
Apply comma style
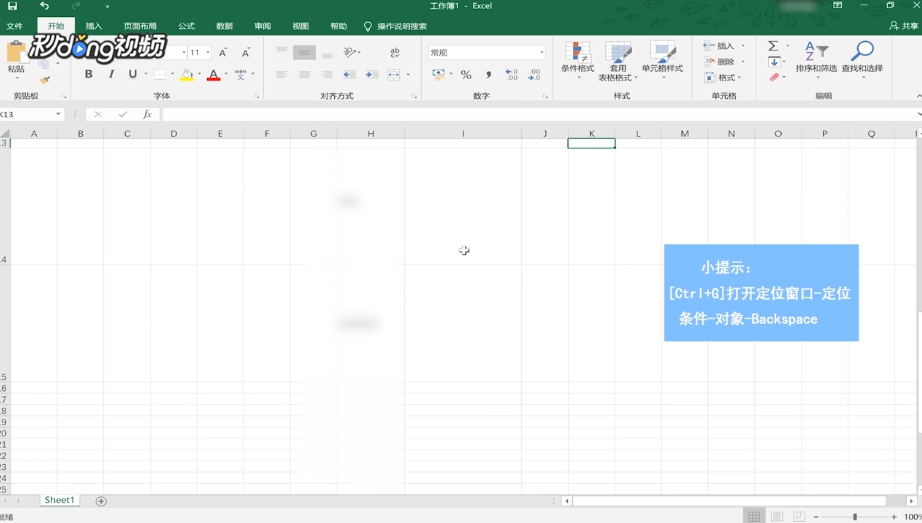(488, 75)
